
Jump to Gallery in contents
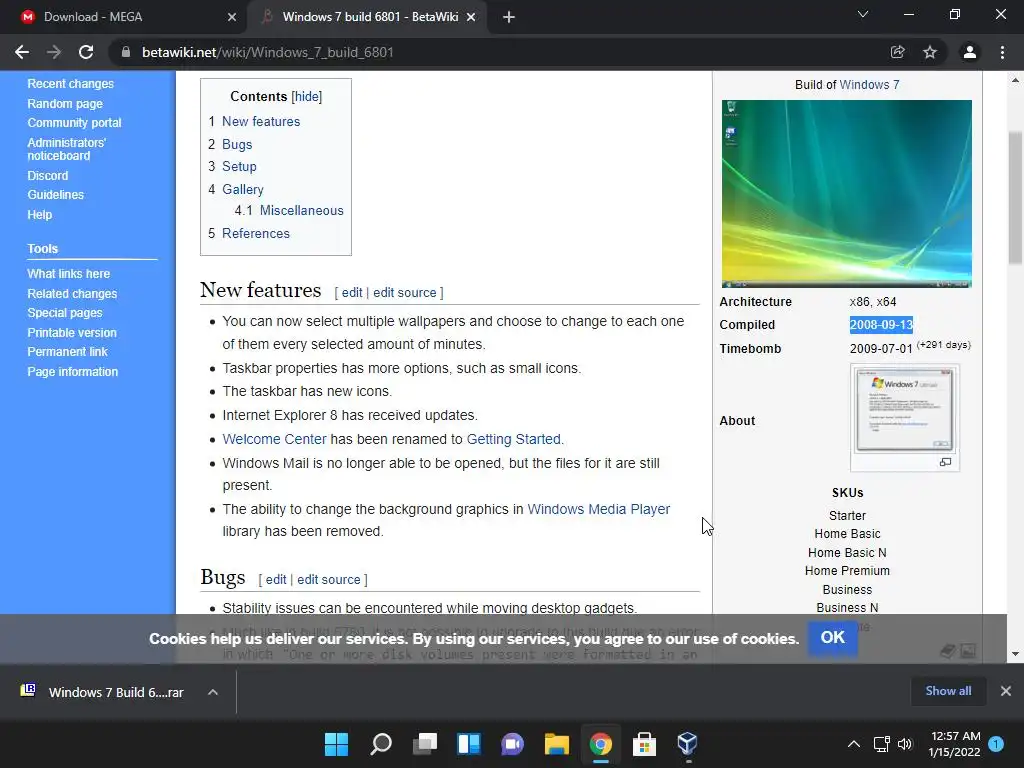(243, 189)
